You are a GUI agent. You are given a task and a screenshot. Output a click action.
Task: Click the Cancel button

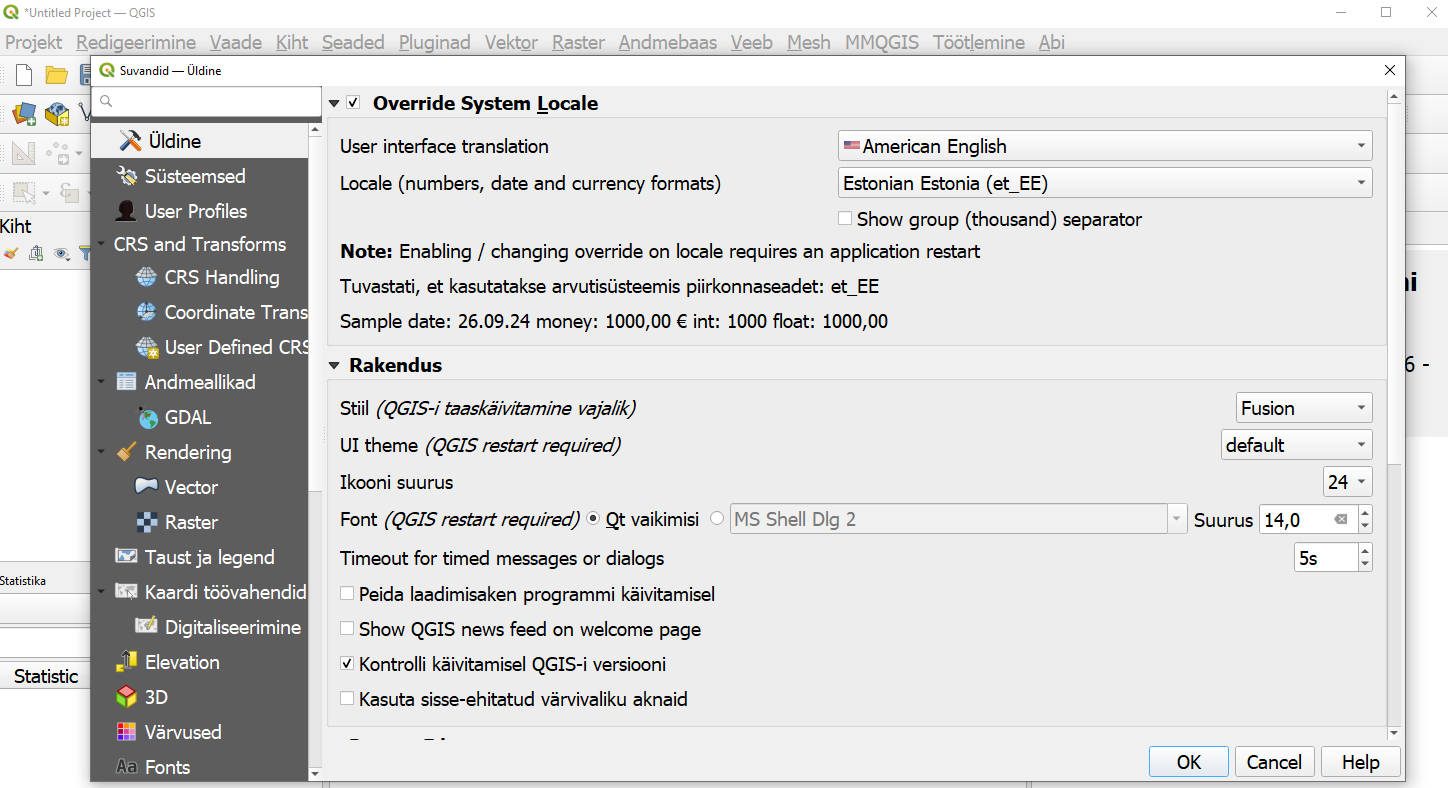pos(1274,762)
